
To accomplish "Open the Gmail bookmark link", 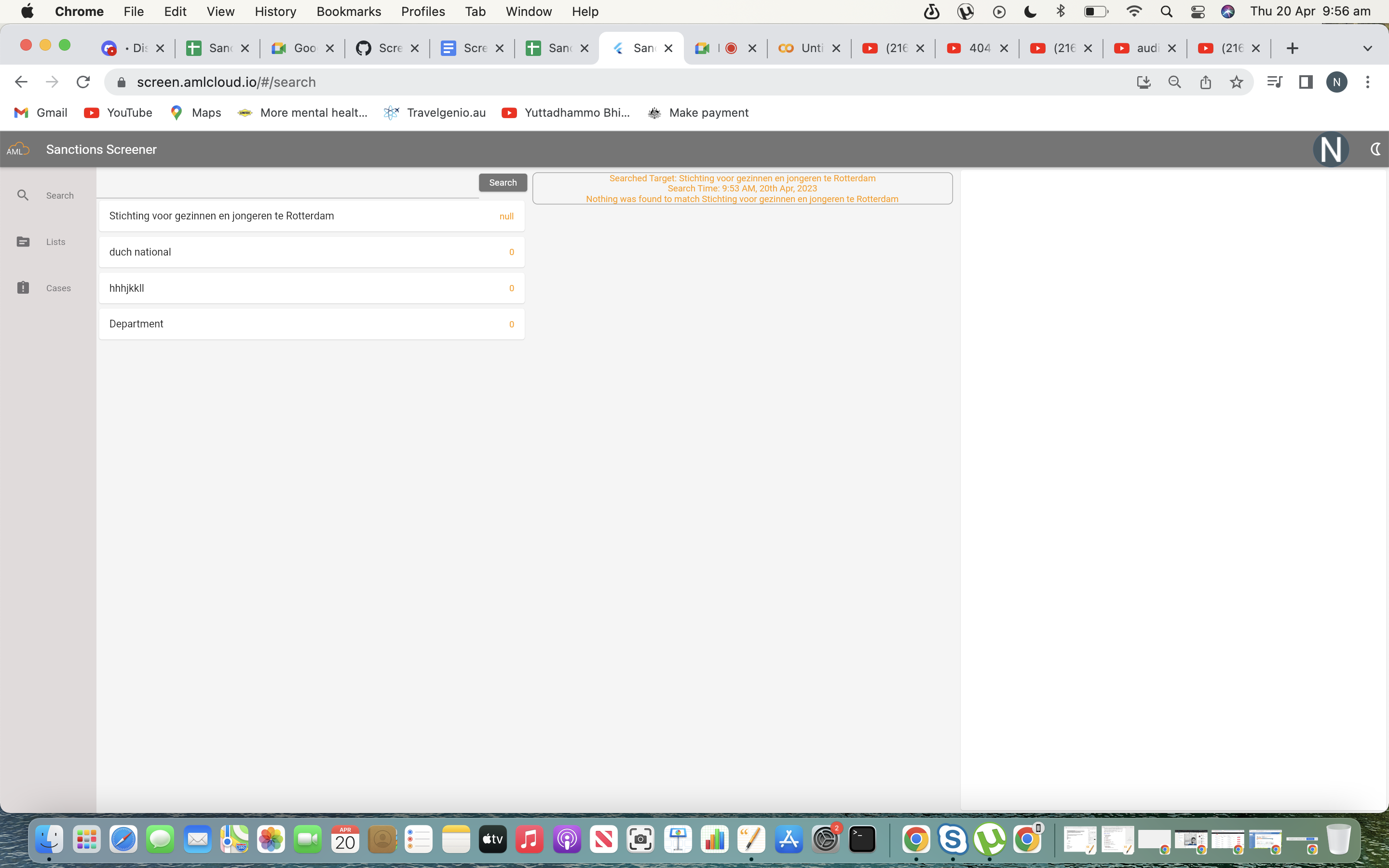I will [x=40, y=112].
